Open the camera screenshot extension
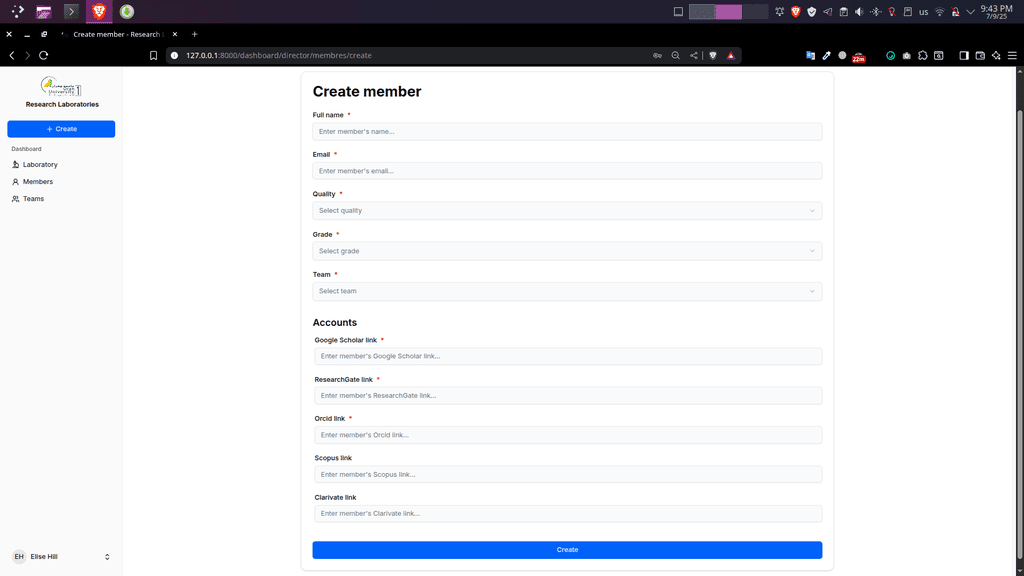 [x=906, y=56]
